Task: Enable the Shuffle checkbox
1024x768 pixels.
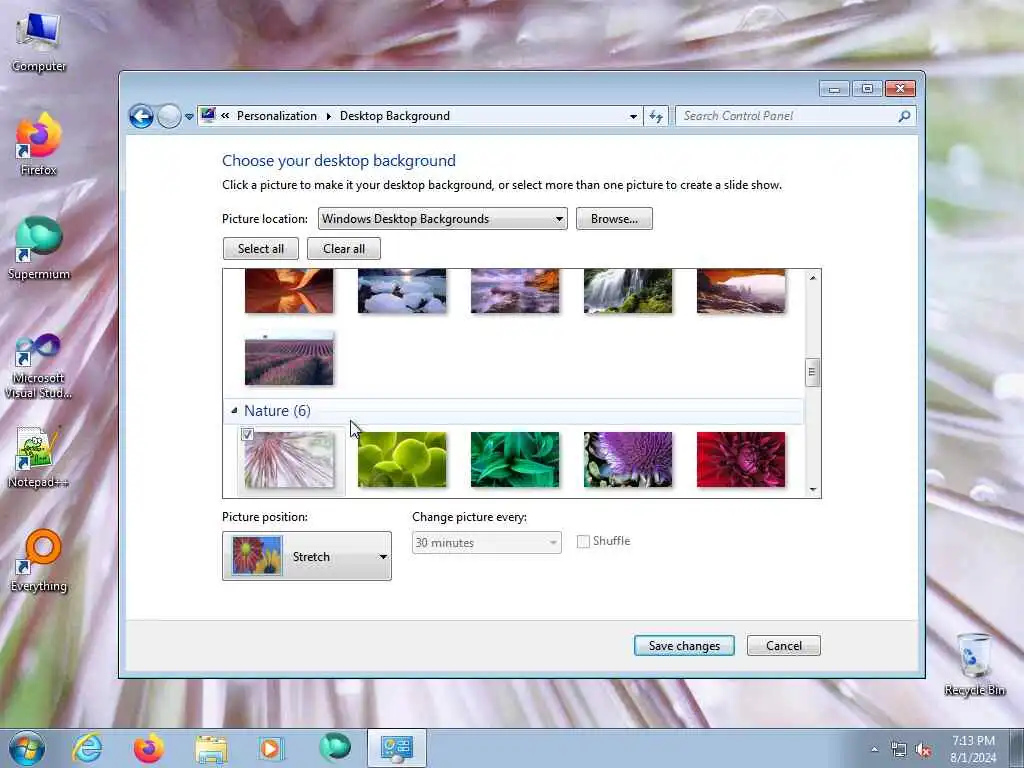Action: tap(583, 541)
